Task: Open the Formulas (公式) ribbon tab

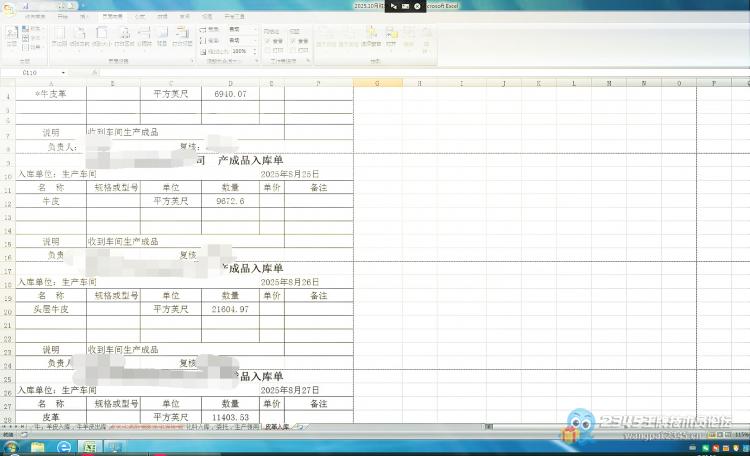Action: 139,17
